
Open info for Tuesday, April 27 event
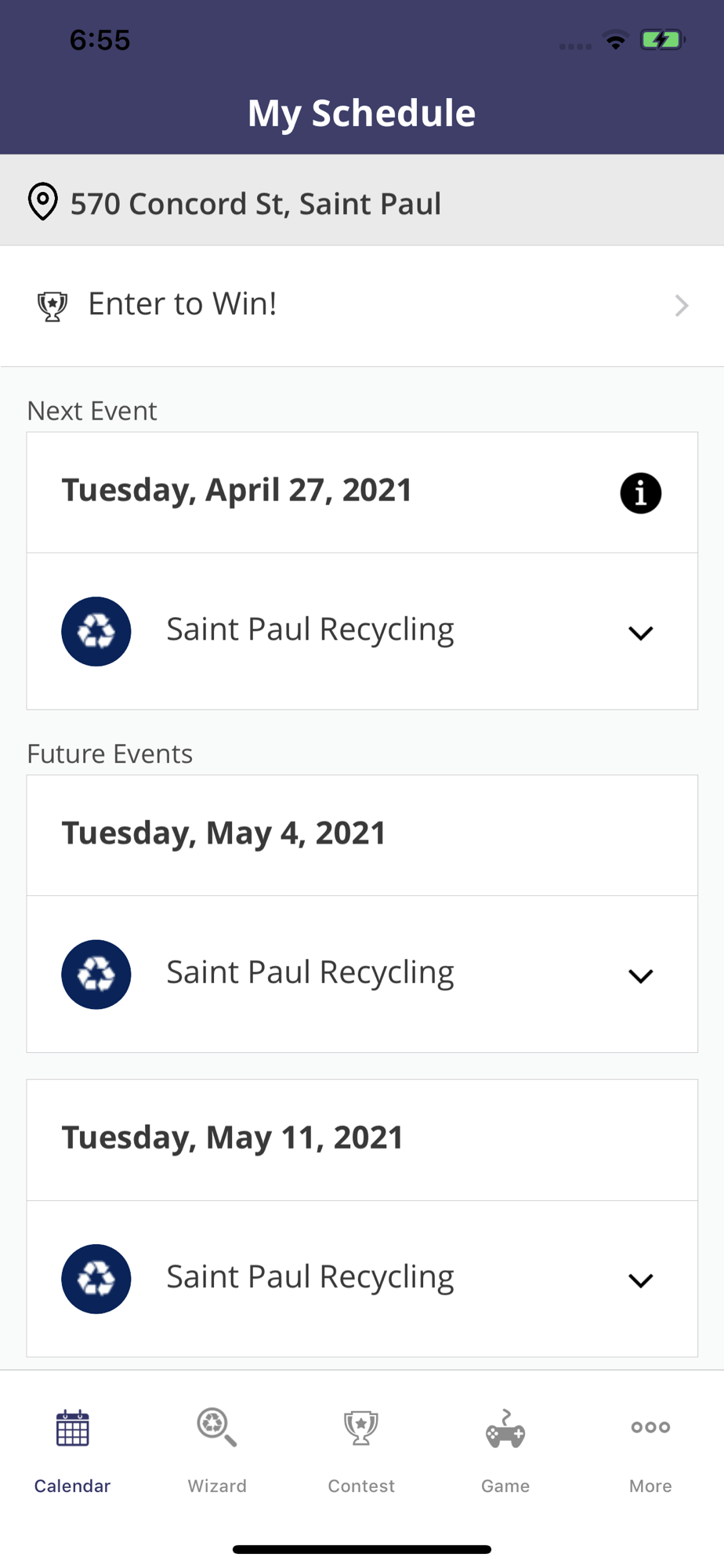click(x=640, y=493)
